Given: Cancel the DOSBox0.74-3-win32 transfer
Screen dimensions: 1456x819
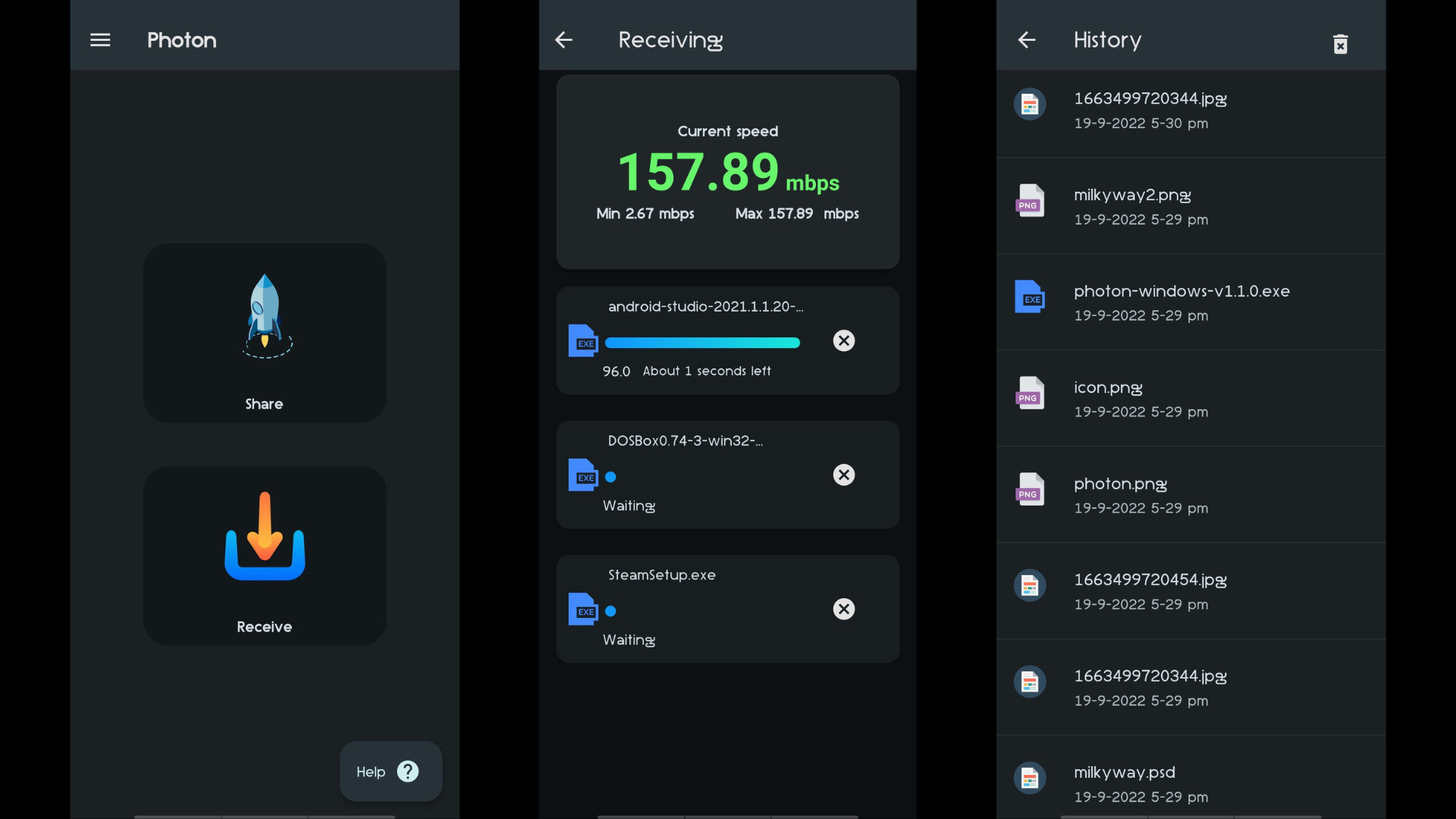Looking at the screenshot, I should [843, 475].
